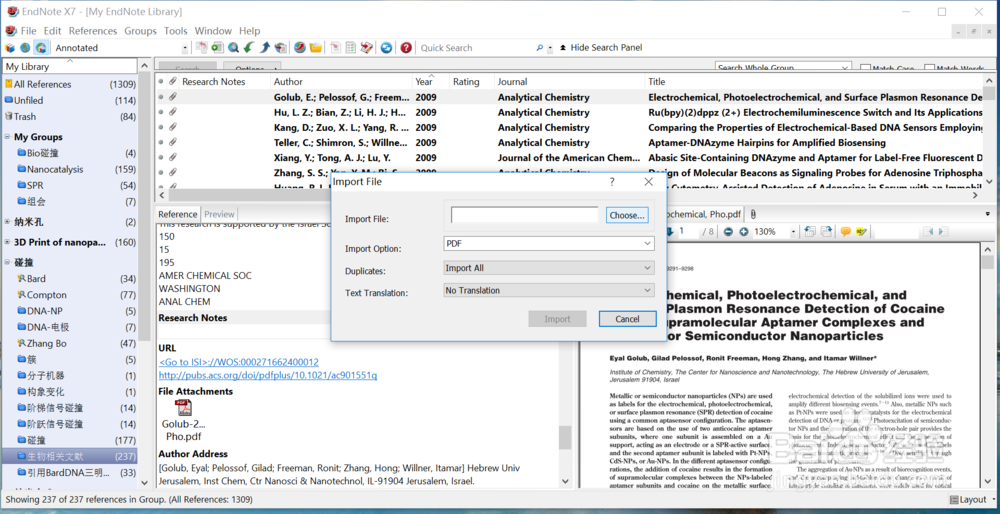1000x514 pixels.
Task: Click the green Import arrow icon
Action: coord(249,48)
